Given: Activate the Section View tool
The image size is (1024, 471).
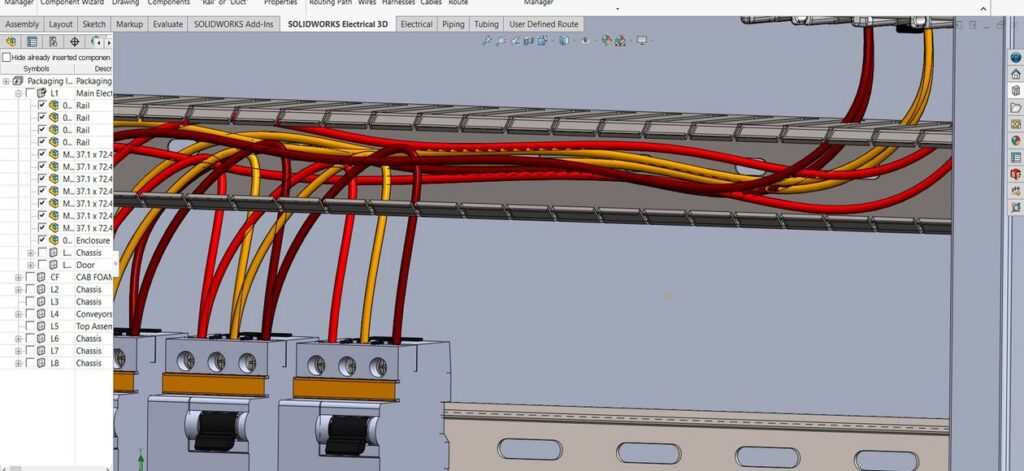Looking at the screenshot, I should (528, 41).
